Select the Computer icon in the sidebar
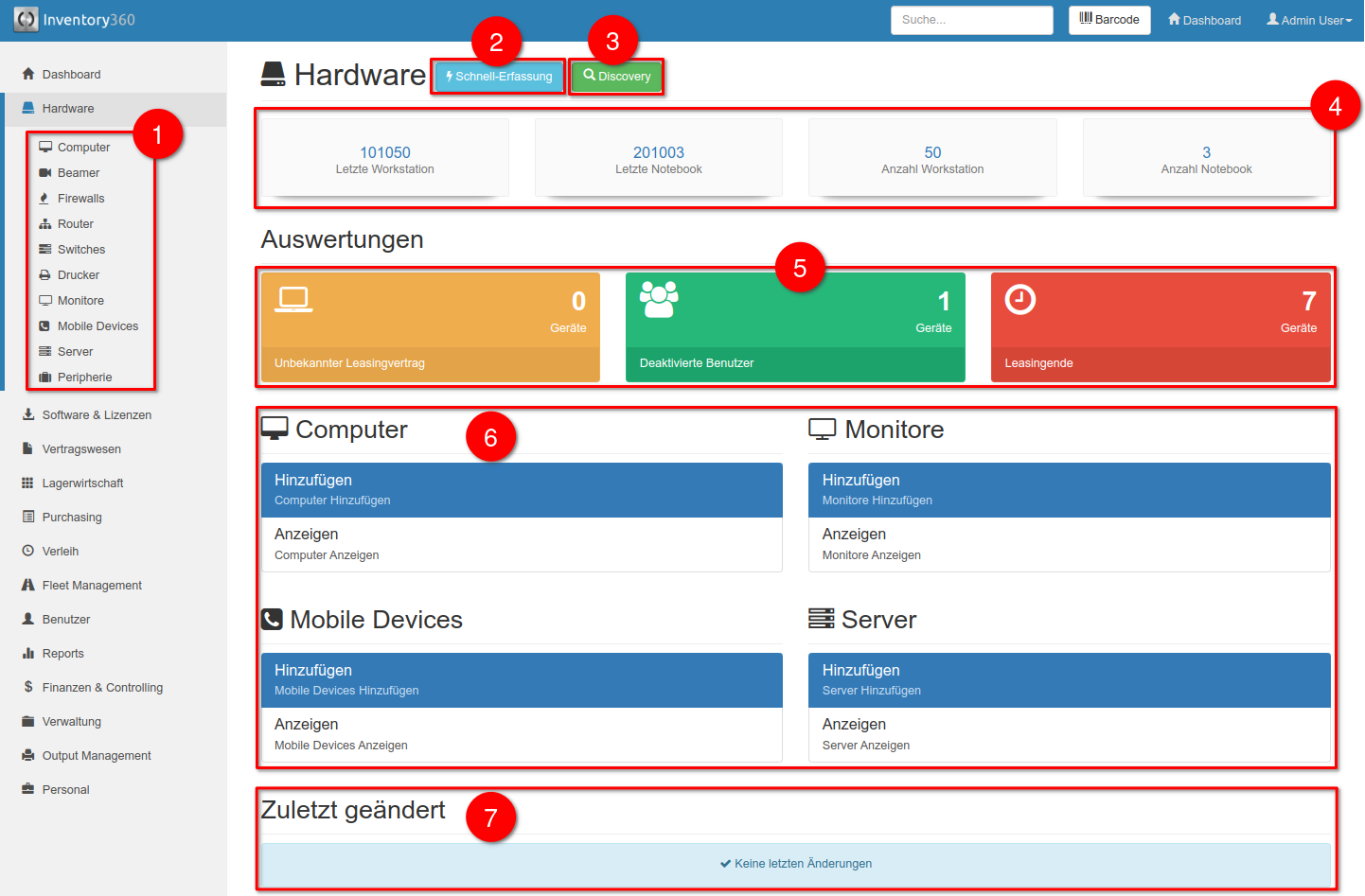 pyautogui.click(x=44, y=147)
